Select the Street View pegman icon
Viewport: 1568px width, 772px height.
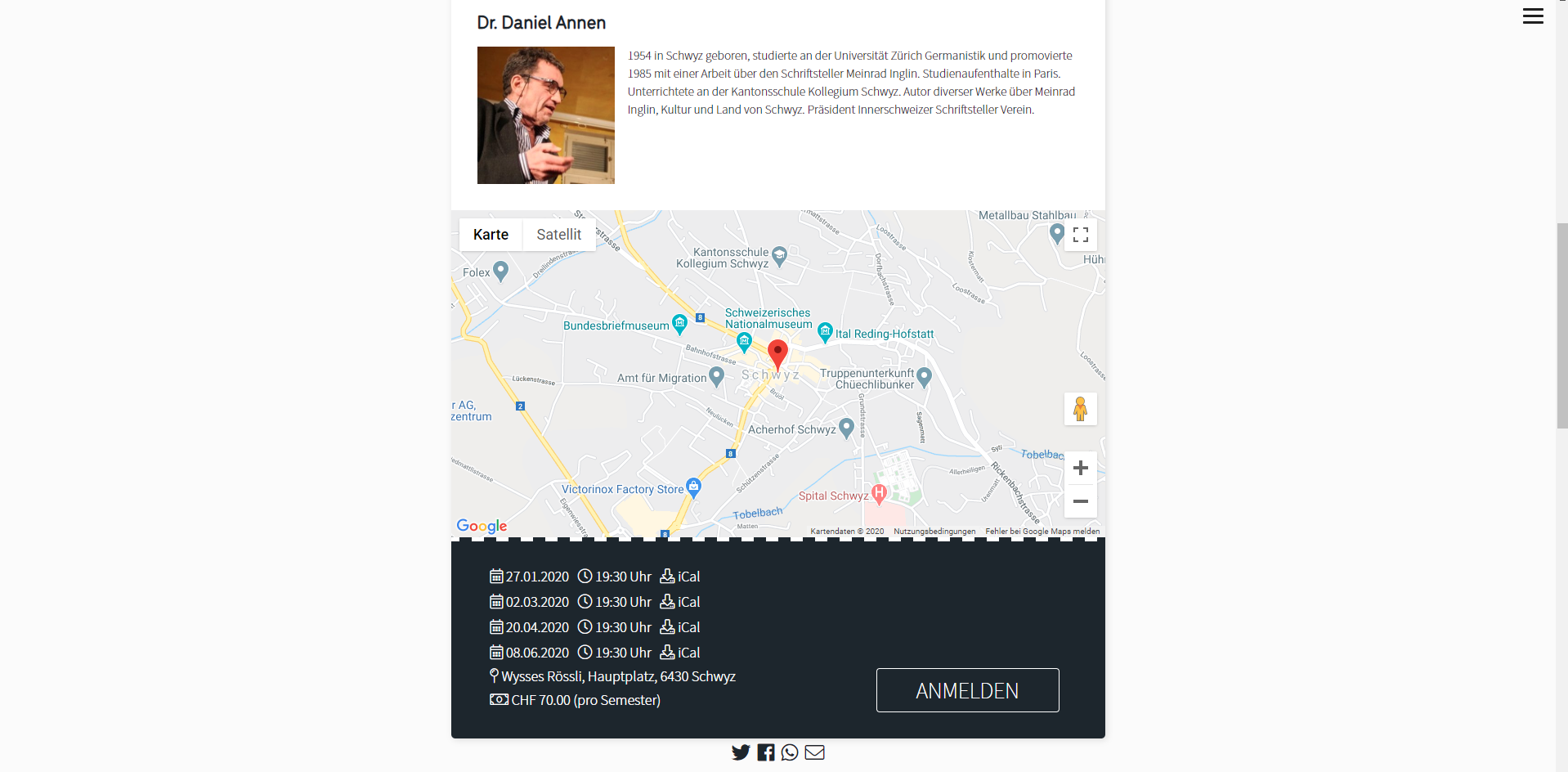1080,409
